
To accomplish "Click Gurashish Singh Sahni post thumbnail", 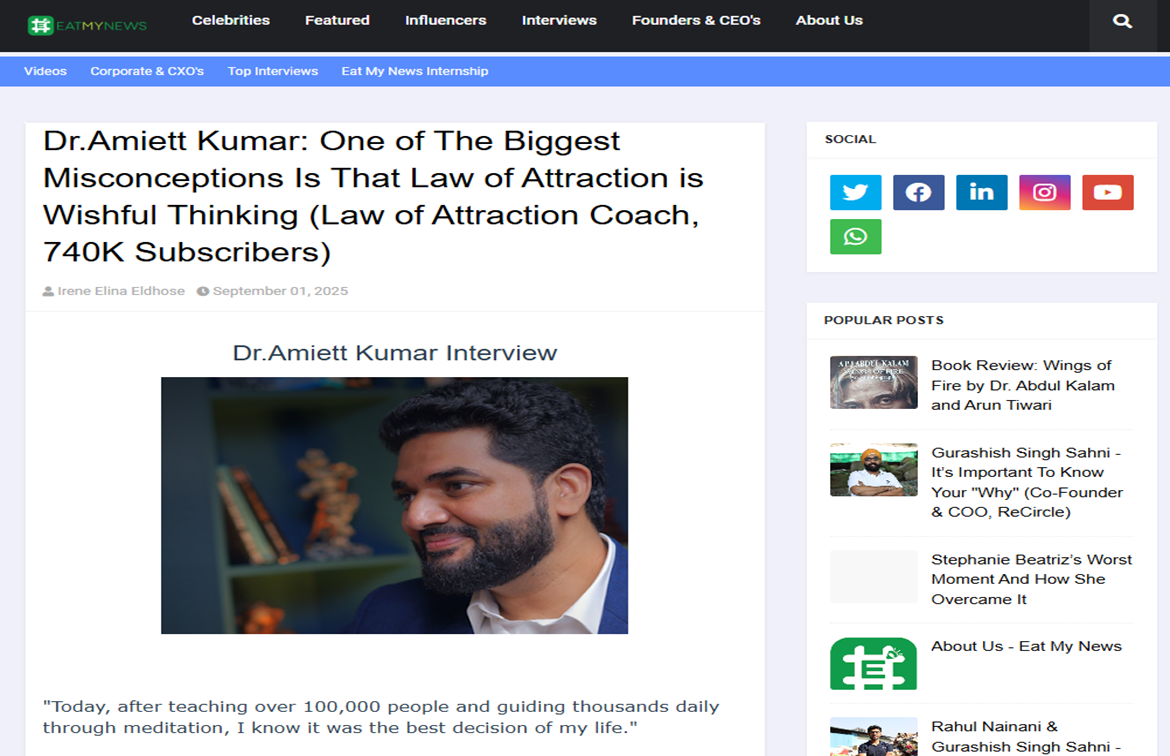I will click(x=874, y=469).
